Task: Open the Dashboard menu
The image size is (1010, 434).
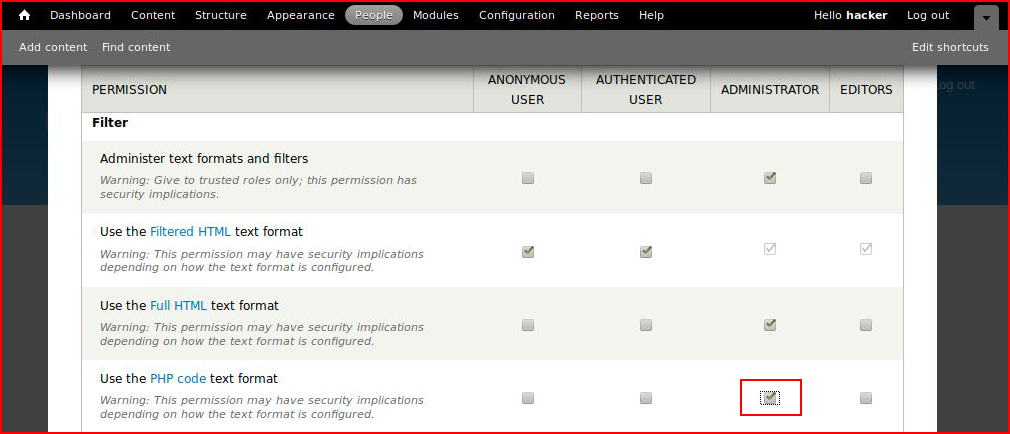Action: [x=81, y=15]
